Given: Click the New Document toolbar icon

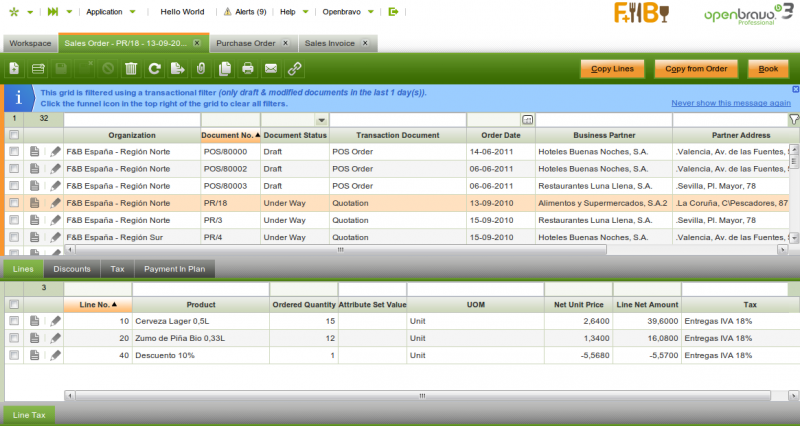Looking at the screenshot, I should 14,69.
